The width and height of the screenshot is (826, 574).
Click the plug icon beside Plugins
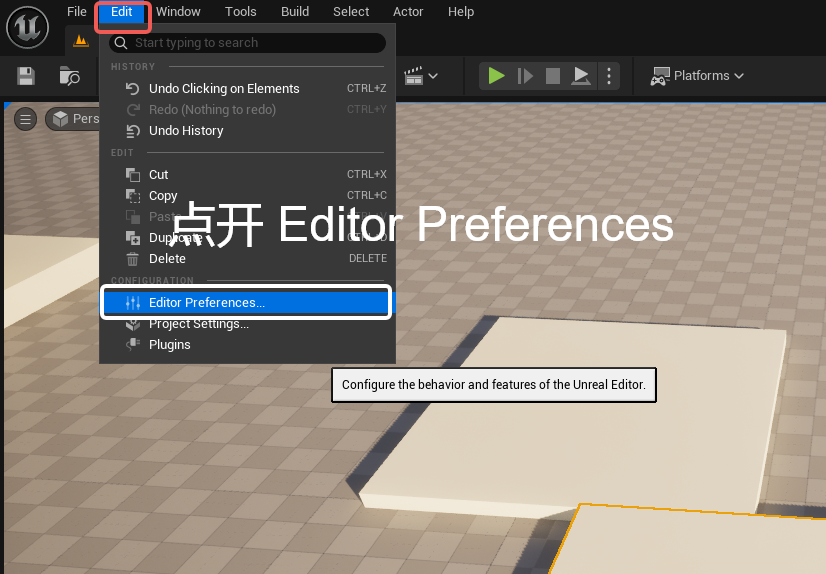133,344
